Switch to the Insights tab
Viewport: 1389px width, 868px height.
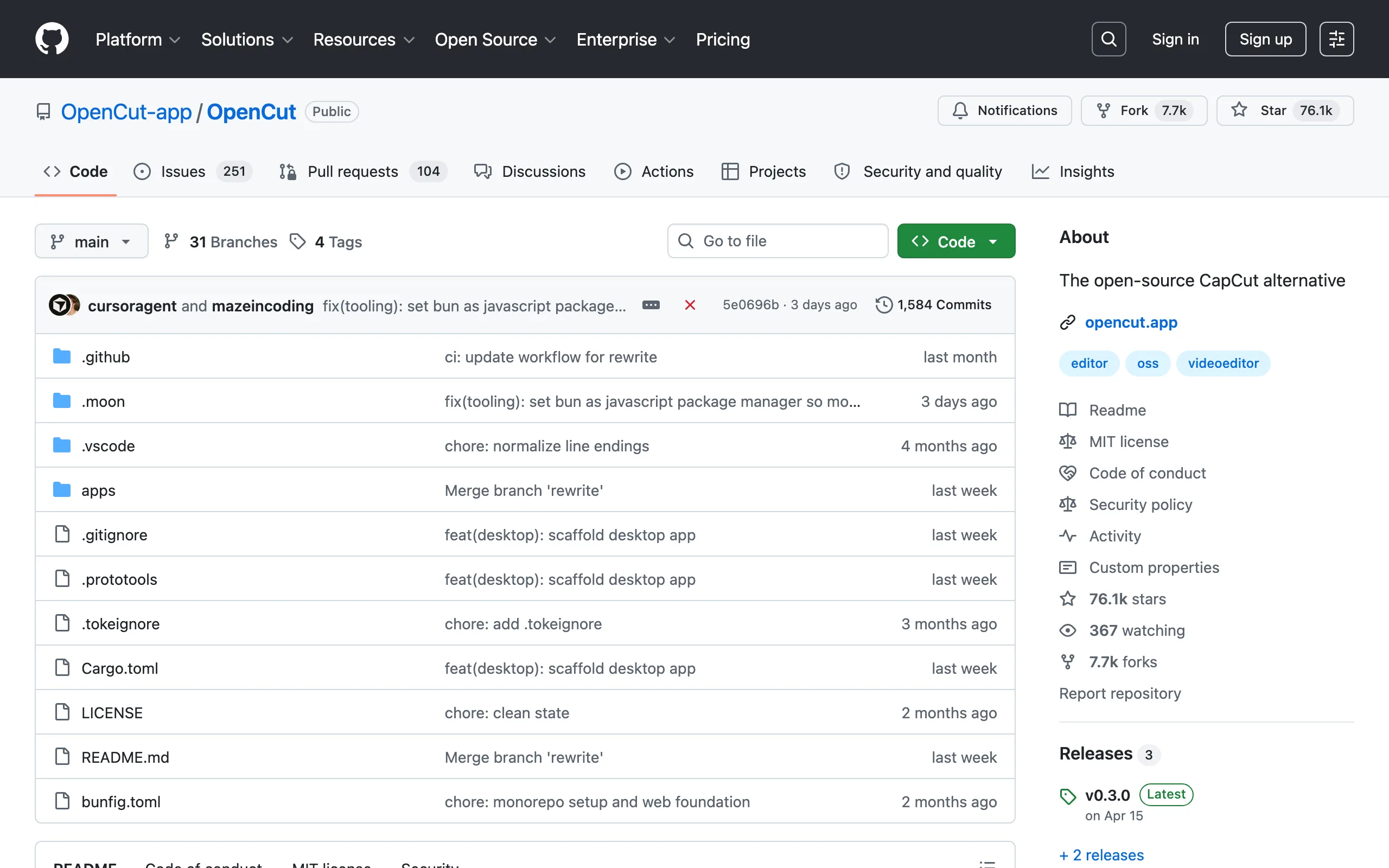click(1072, 171)
